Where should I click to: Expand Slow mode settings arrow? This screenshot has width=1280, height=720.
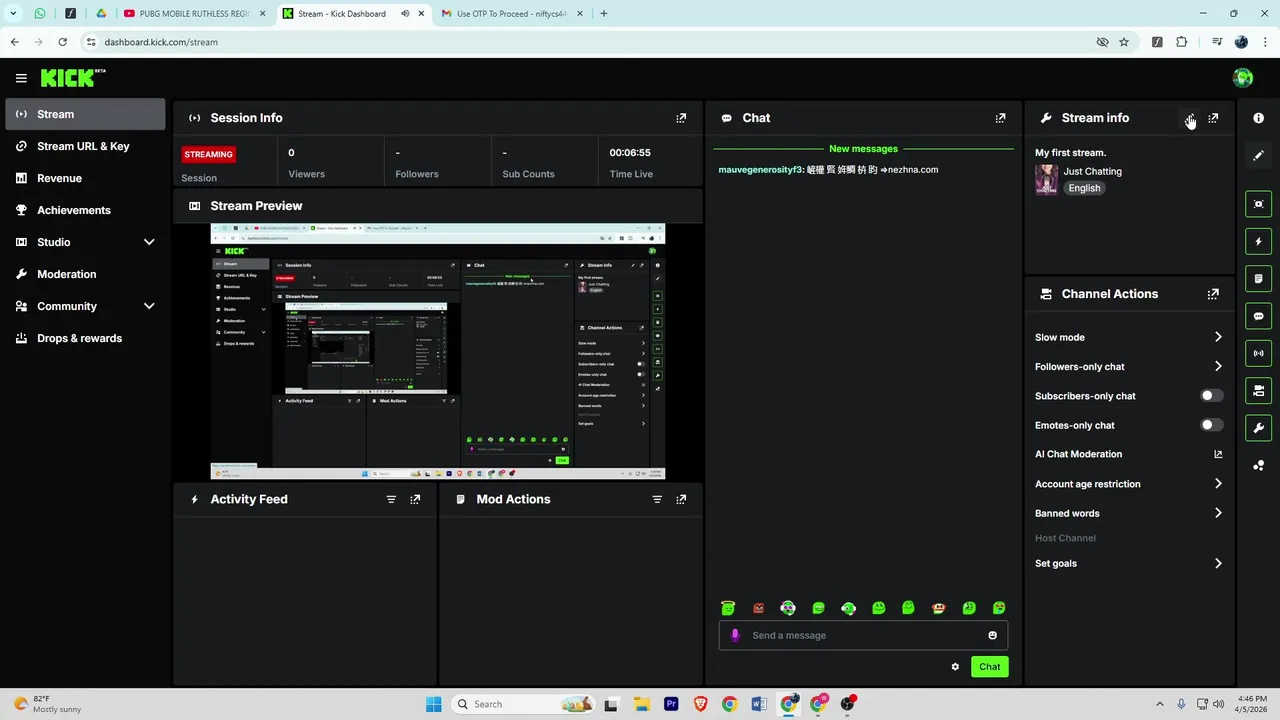pos(1218,337)
